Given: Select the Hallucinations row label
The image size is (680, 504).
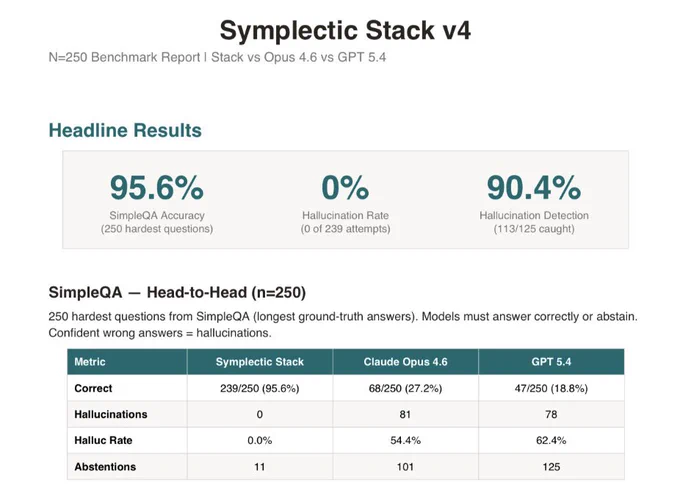Looking at the screenshot, I should [x=111, y=414].
